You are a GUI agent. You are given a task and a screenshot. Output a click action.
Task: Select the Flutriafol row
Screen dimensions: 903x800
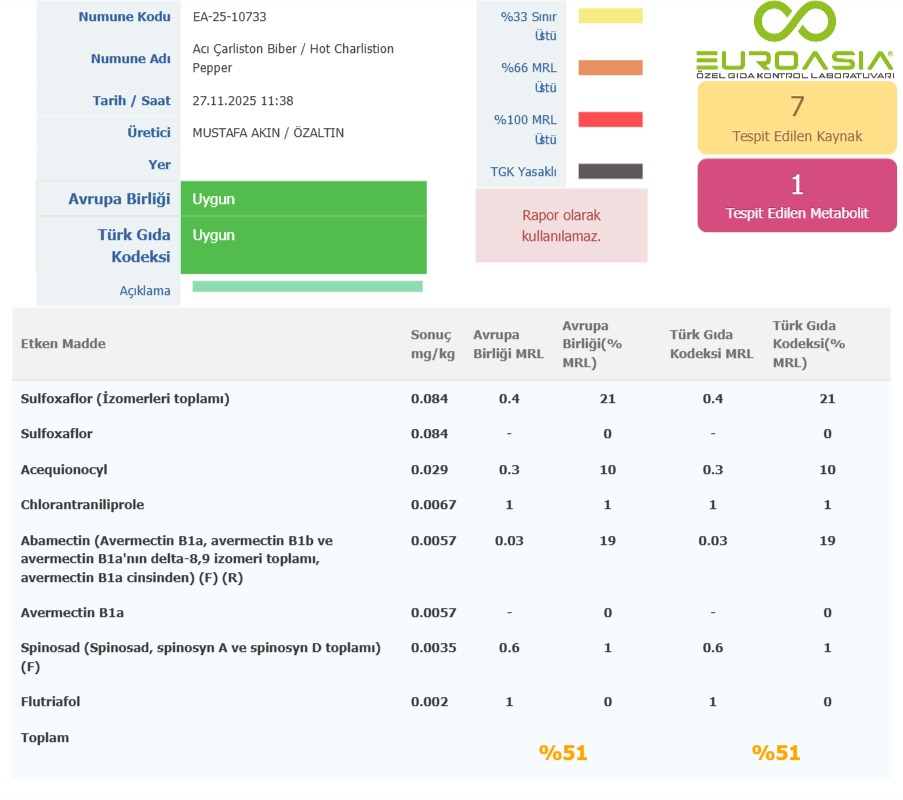pyautogui.click(x=50, y=702)
